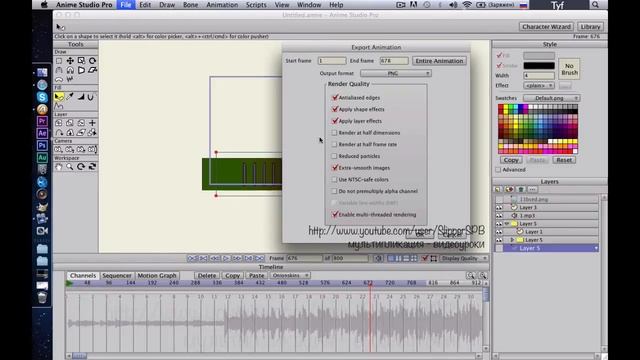Uncheck Apply shape effects

coord(335,109)
